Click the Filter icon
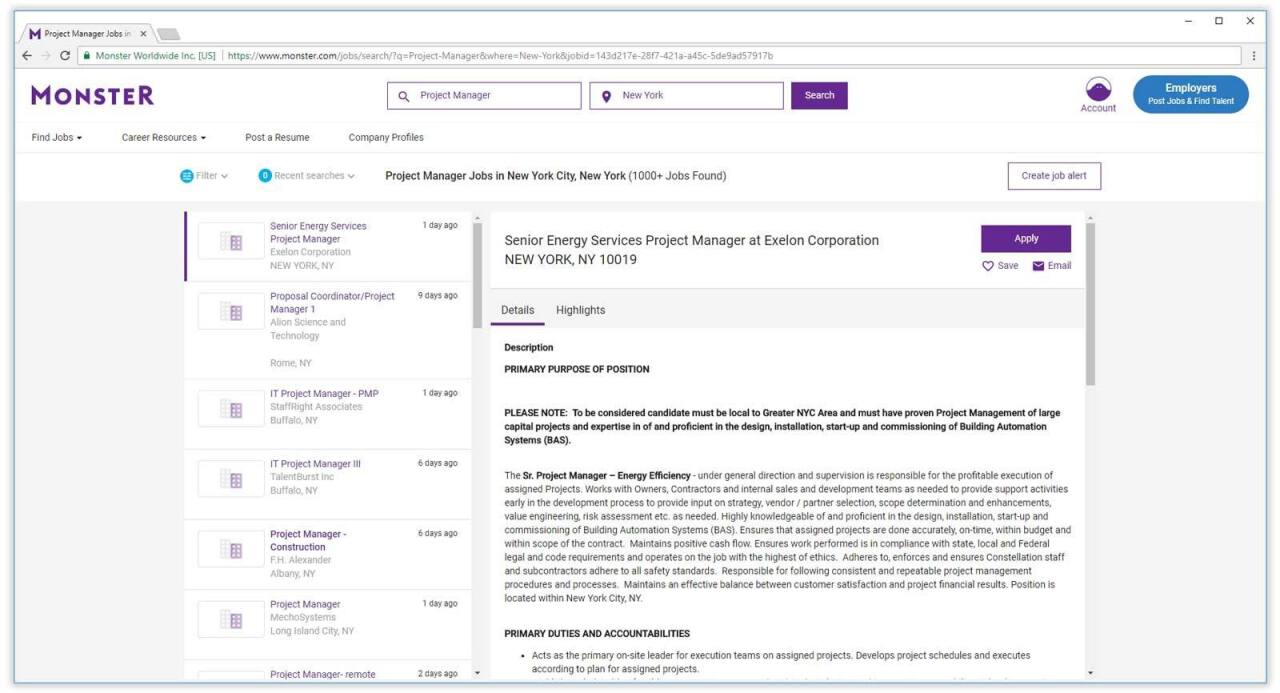Image resolution: width=1280 pixels, height=693 pixels. [x=186, y=176]
